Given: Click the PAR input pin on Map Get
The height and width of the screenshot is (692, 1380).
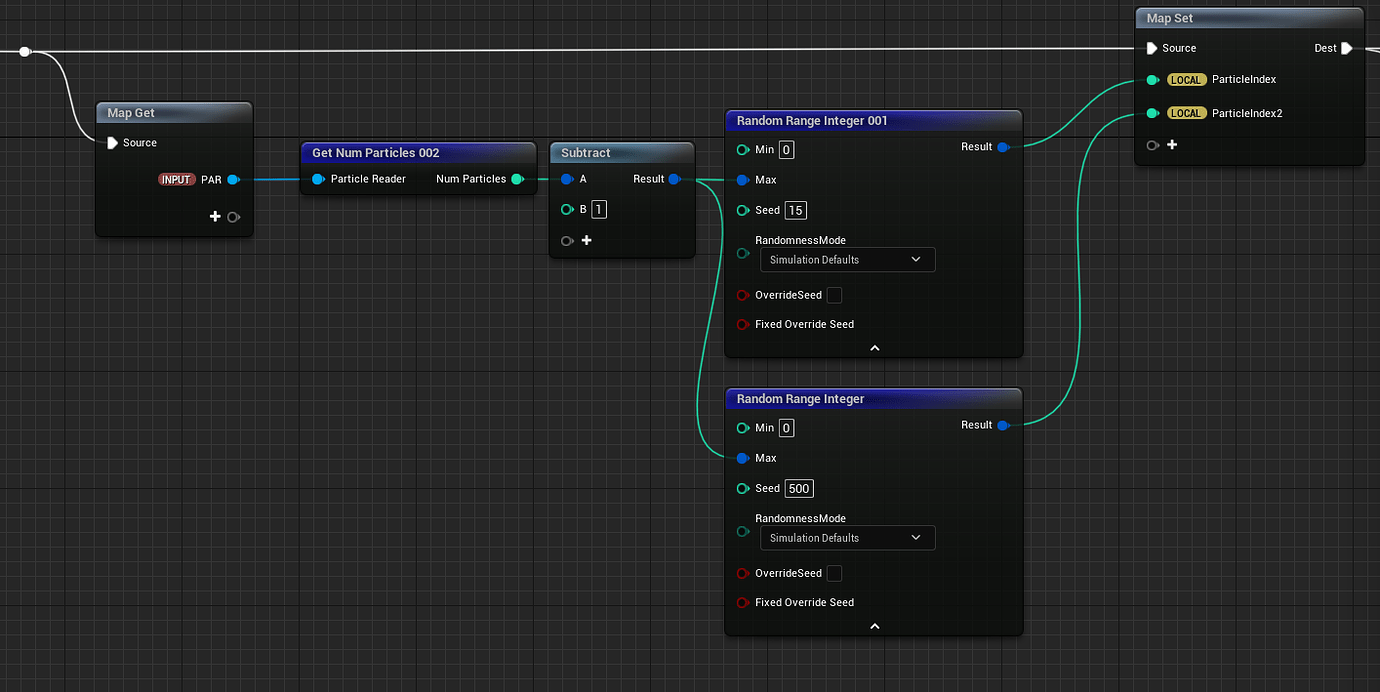Looking at the screenshot, I should click(x=233, y=180).
